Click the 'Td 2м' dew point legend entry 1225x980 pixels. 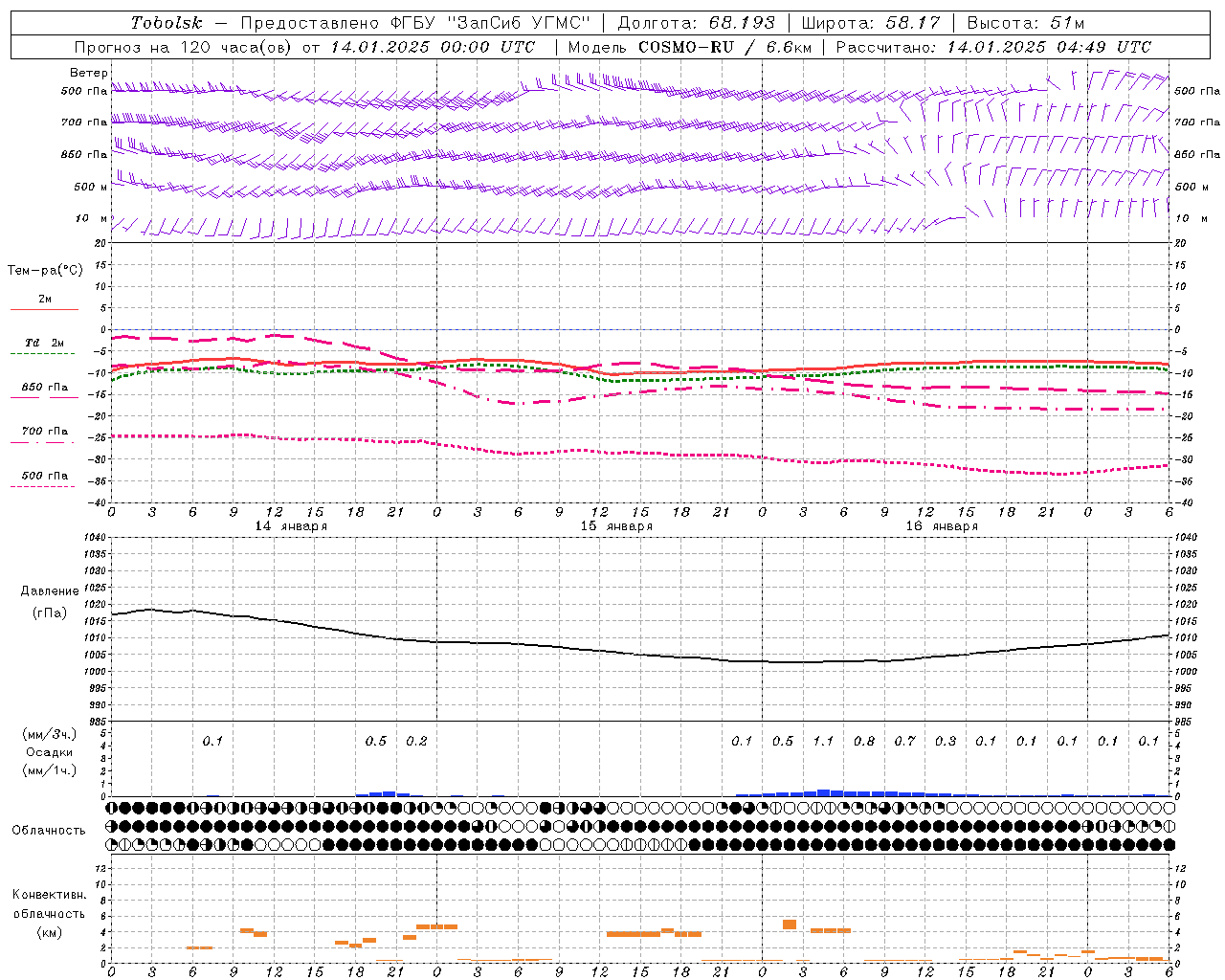point(44,343)
